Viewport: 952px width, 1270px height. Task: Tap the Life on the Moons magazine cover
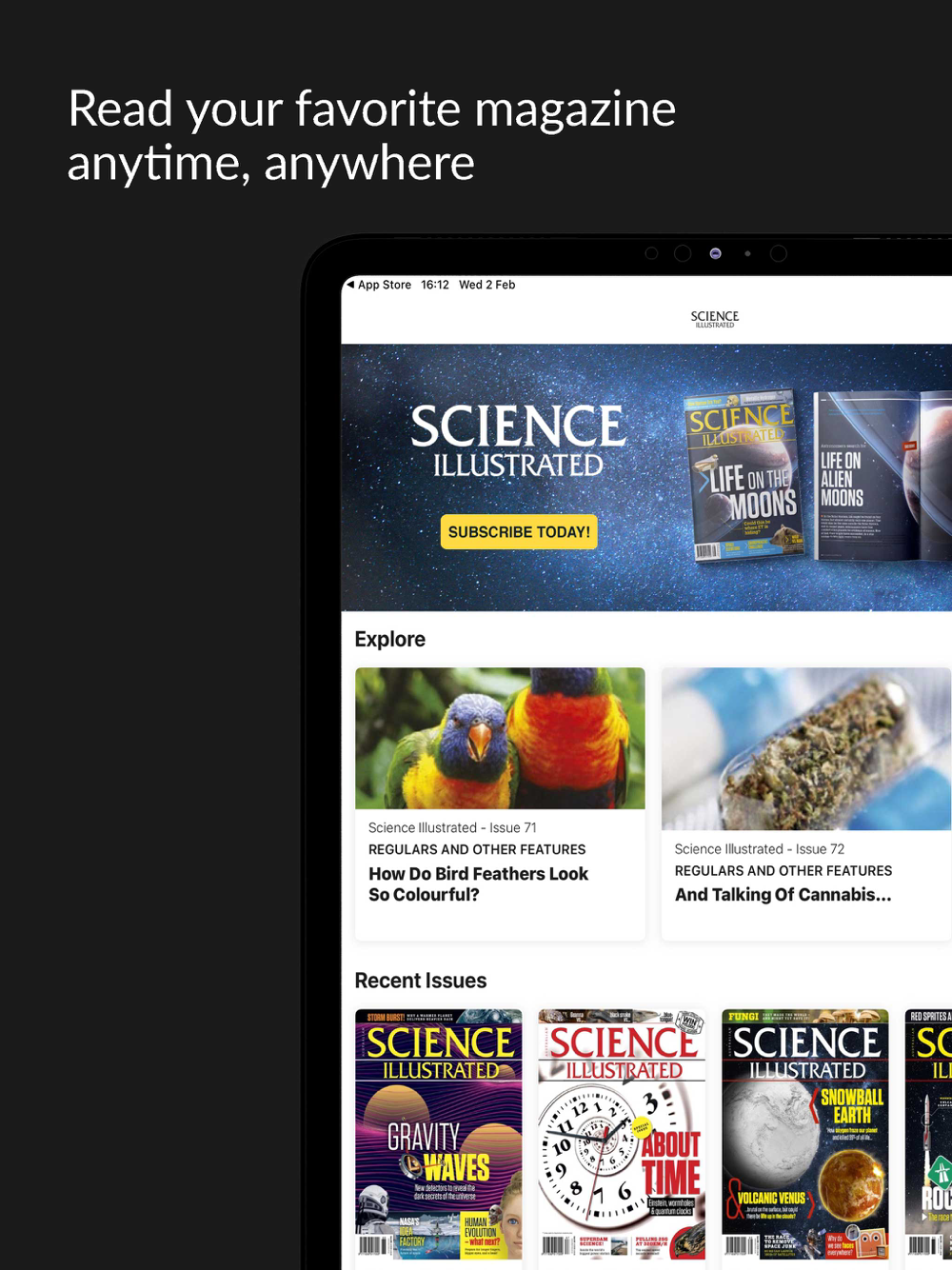coord(745,475)
